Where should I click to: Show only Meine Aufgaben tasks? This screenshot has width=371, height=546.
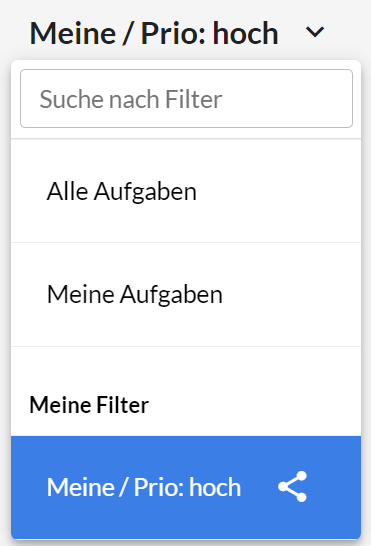pos(186,295)
